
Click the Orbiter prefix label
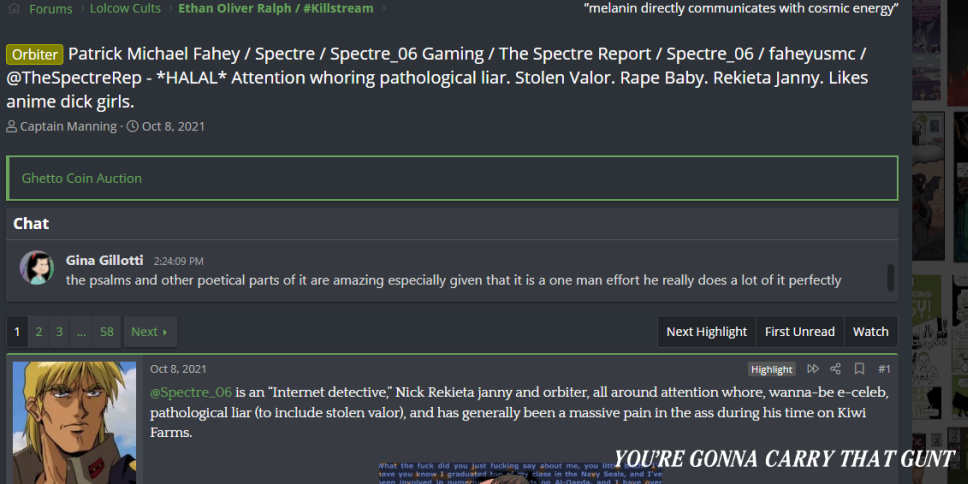point(34,54)
